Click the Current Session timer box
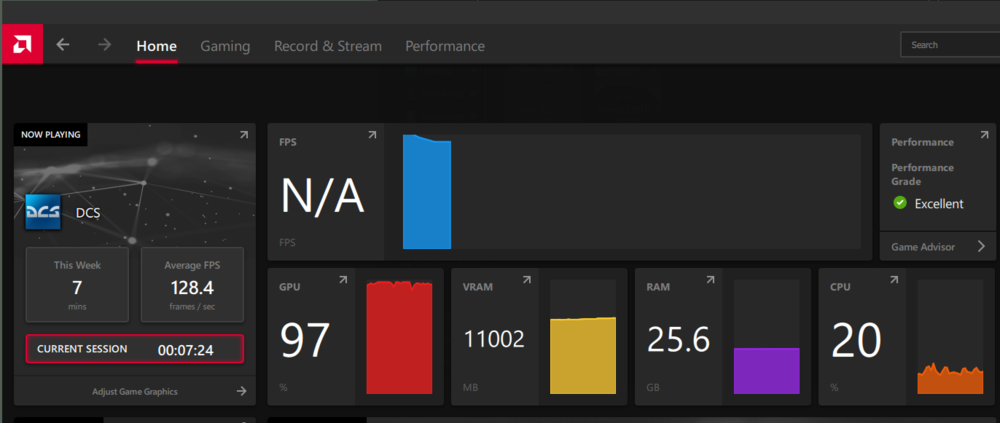The image size is (1000, 423). [135, 349]
